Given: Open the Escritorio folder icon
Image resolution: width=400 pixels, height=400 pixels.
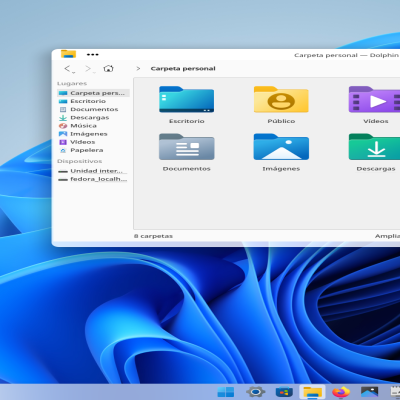Looking at the screenshot, I should pyautogui.click(x=187, y=99).
